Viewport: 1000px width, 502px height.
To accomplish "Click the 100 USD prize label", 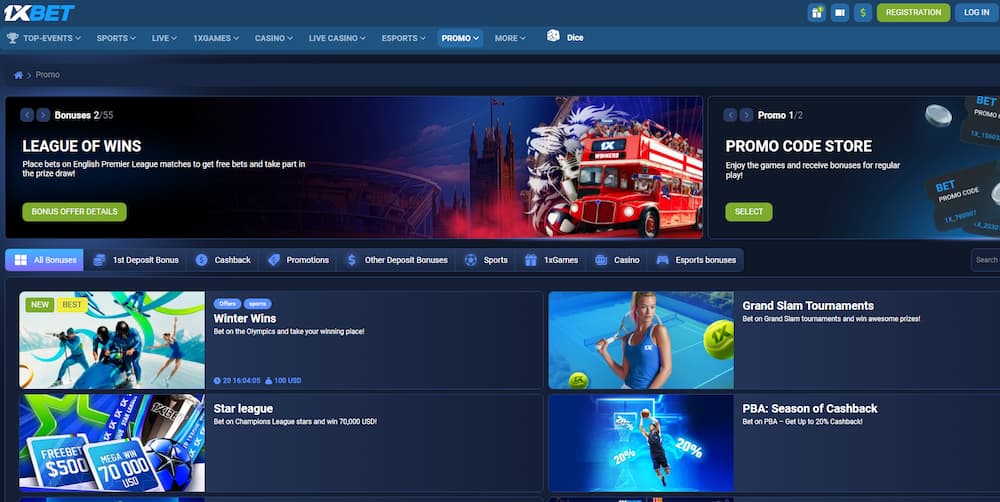I will point(283,381).
